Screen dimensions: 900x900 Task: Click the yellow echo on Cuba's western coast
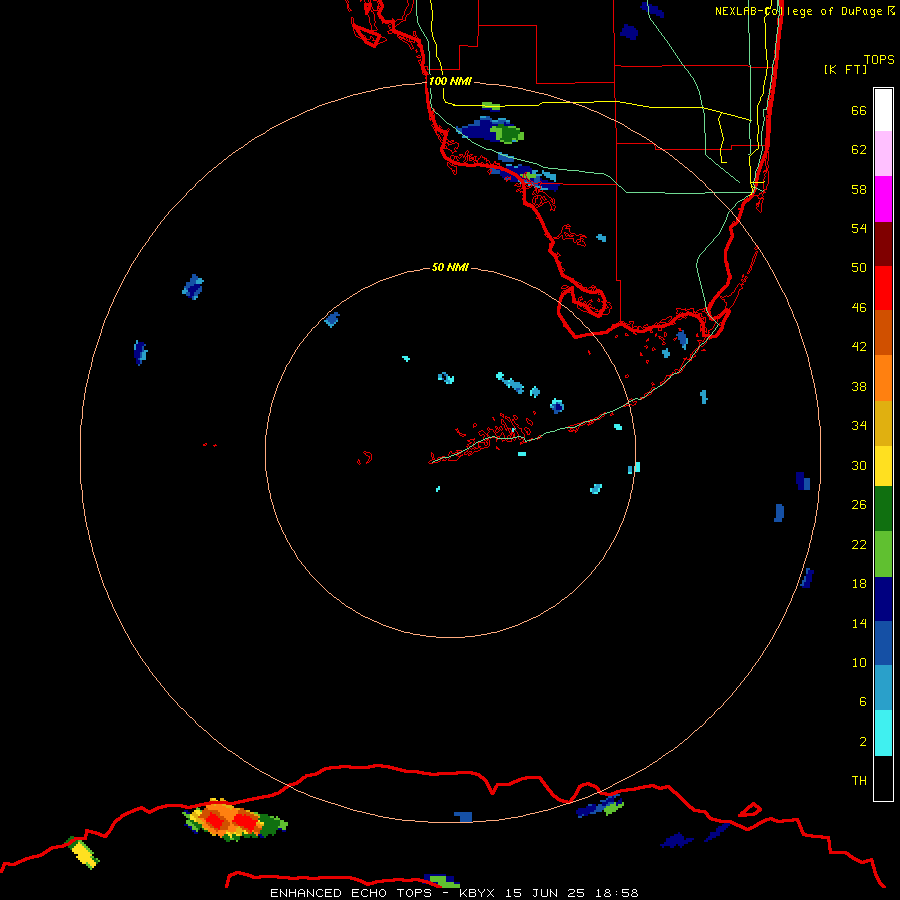coord(86,854)
